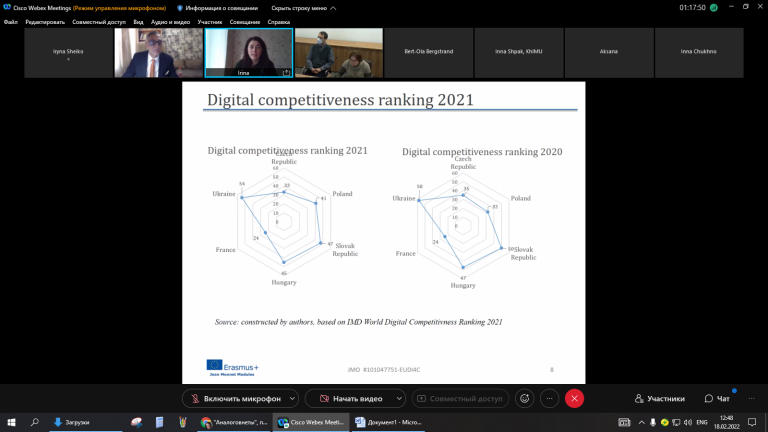Image resolution: width=768 pixels, height=432 pixels.
Task: Start camera with Начать видео button
Action: [x=350, y=399]
